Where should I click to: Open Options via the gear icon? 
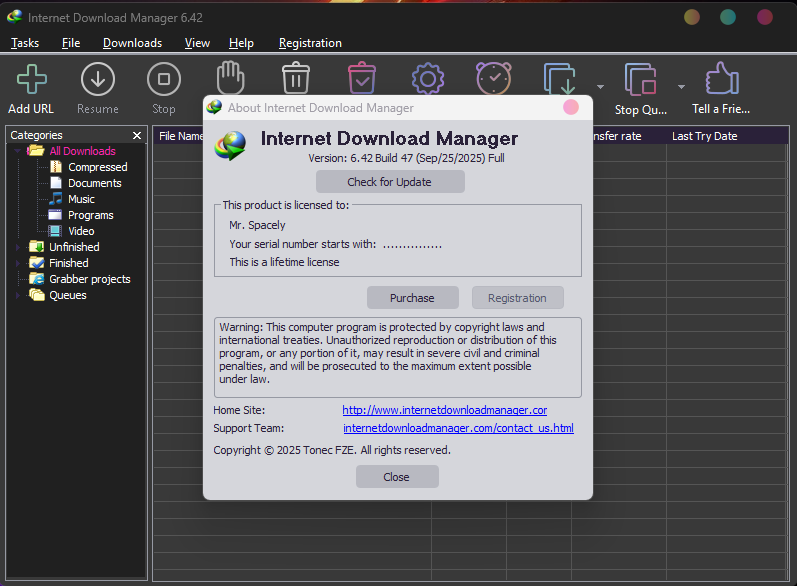[428, 78]
